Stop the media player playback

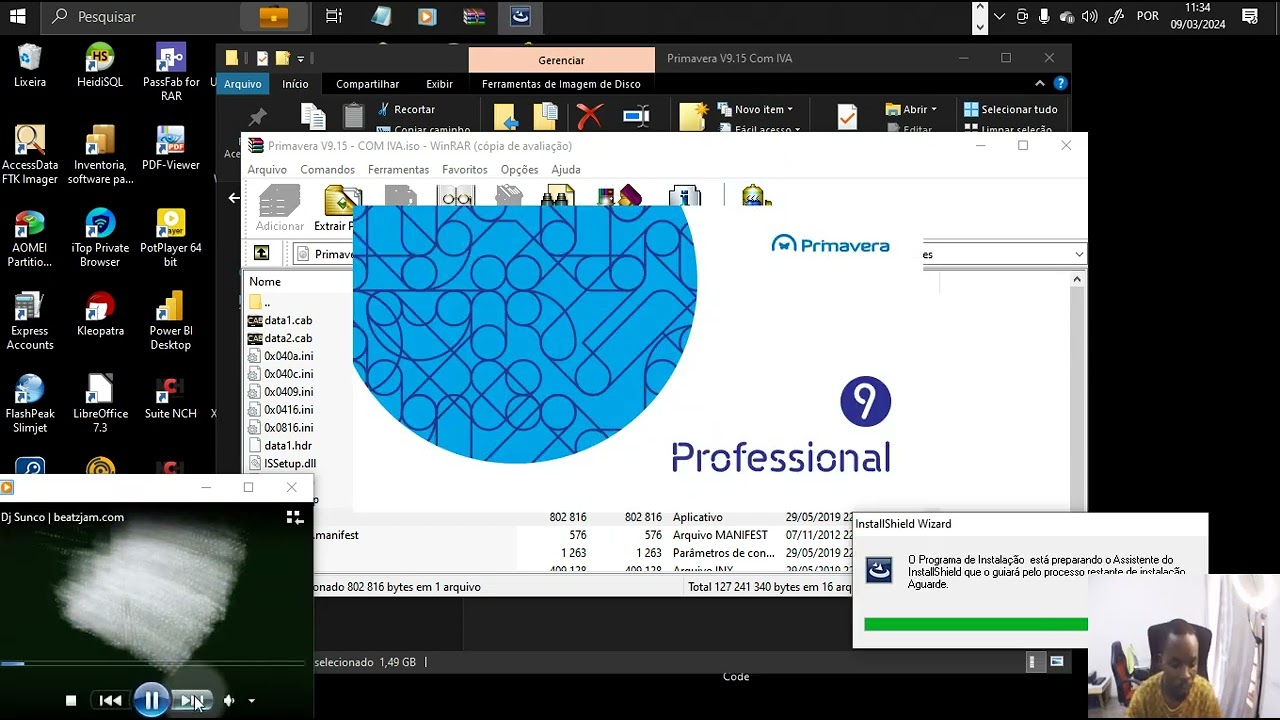(x=71, y=701)
